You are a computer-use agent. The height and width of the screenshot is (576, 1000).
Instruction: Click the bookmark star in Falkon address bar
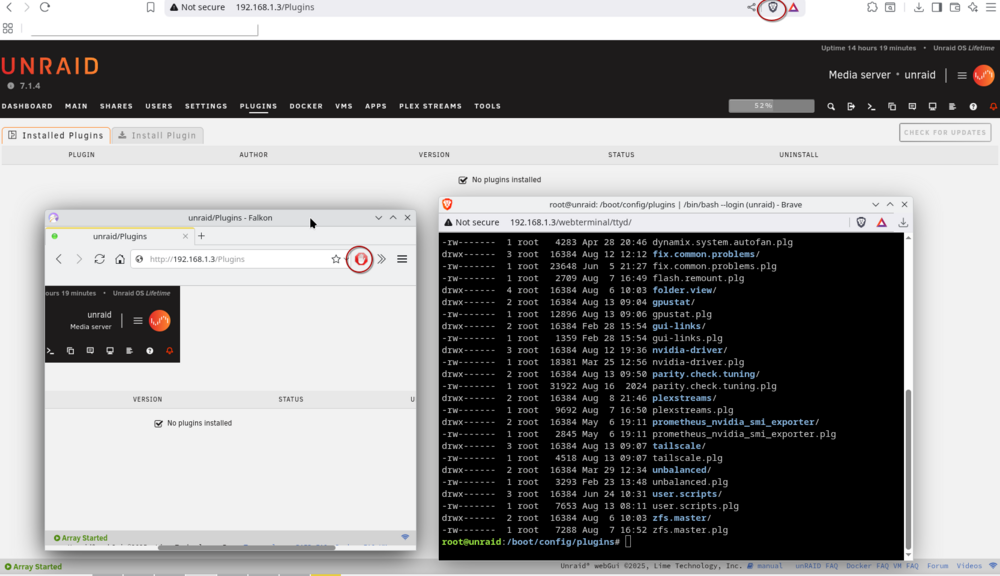[336, 259]
